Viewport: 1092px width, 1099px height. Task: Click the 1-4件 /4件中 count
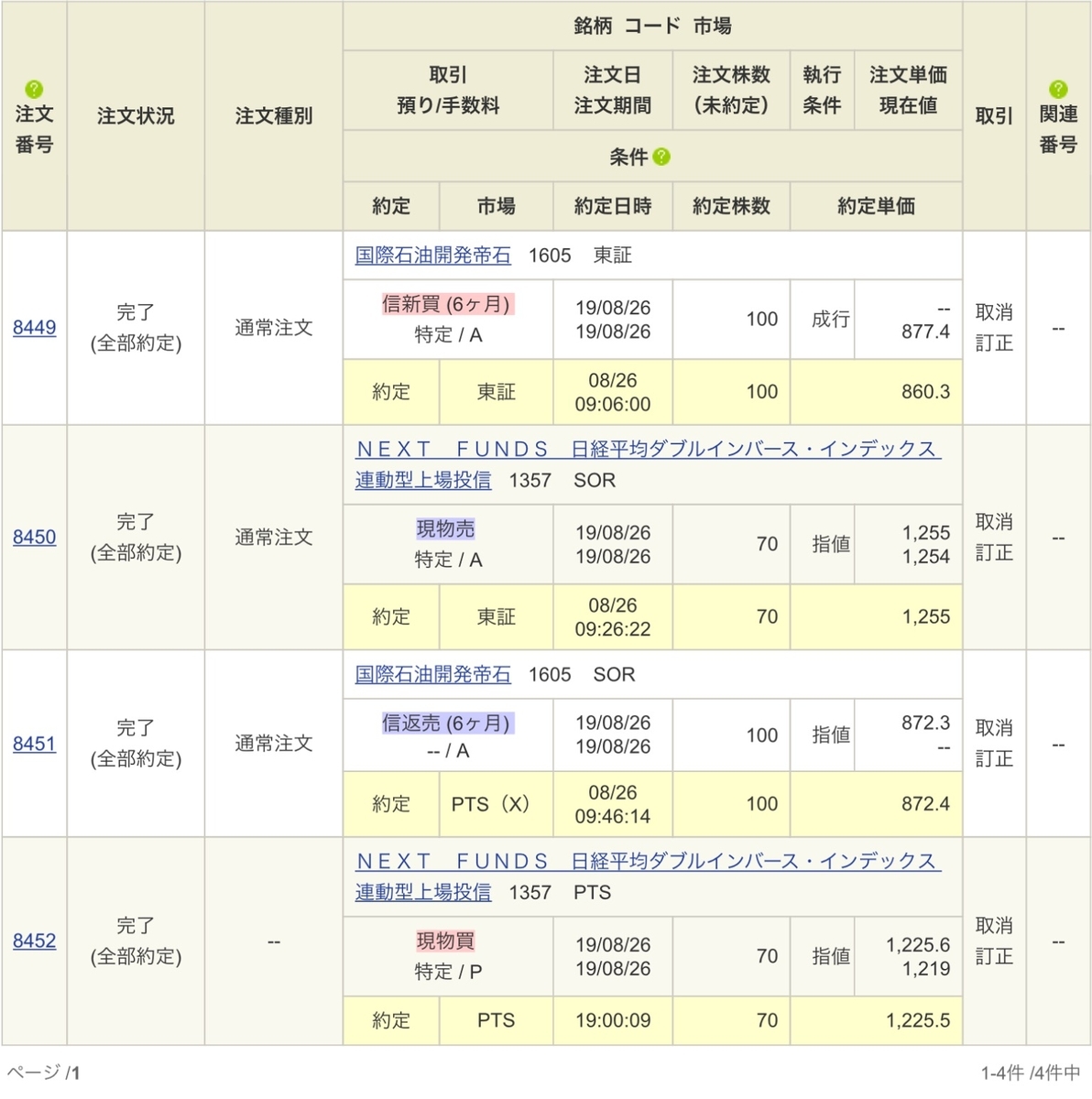pyautogui.click(x=1031, y=1072)
